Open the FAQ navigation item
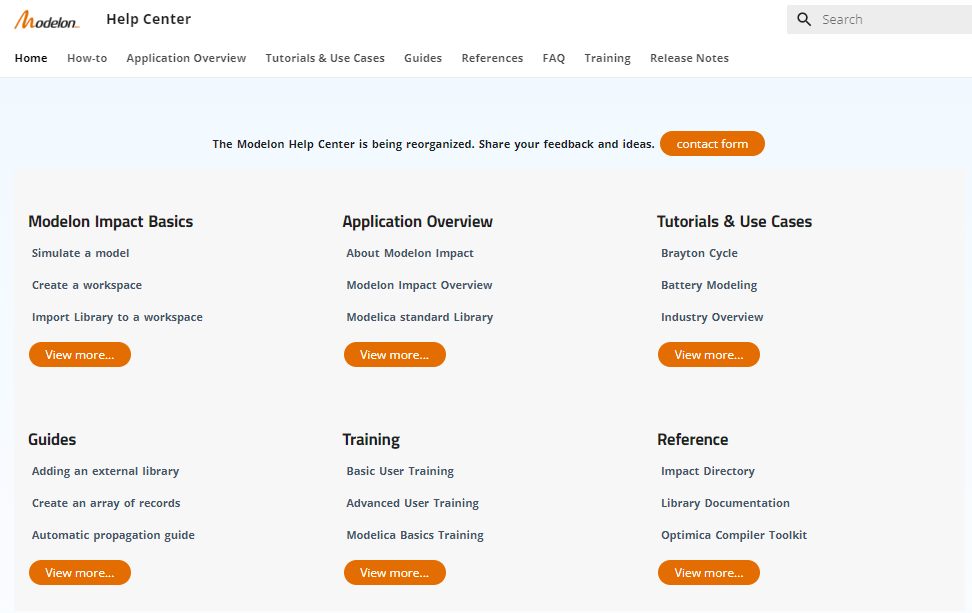Screen dimensions: 972x613 (554, 58)
